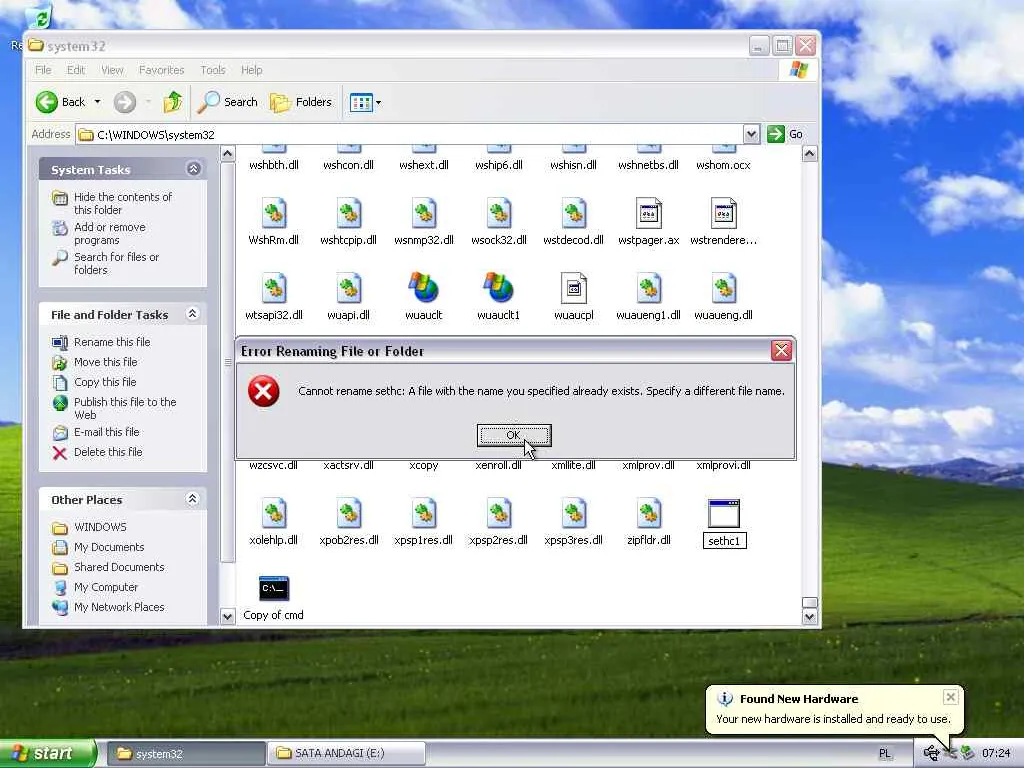Open the File menu
1024x768 pixels.
43,70
